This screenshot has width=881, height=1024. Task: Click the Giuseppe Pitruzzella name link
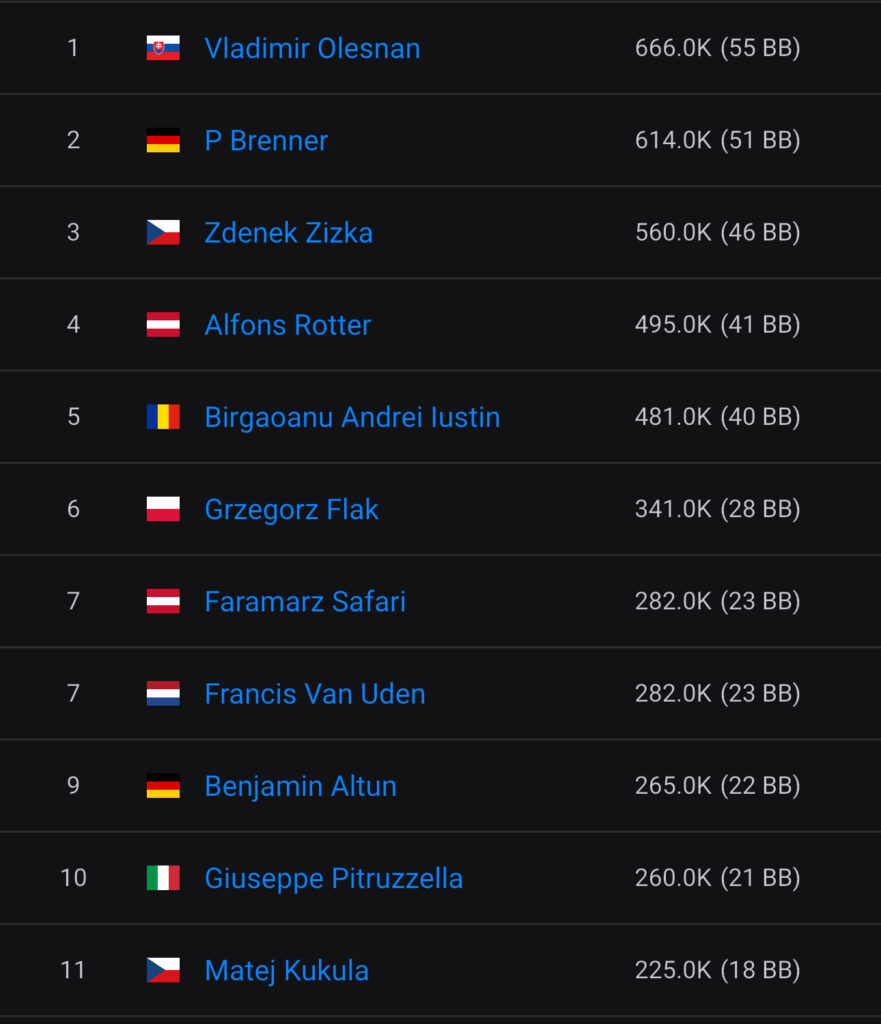pyautogui.click(x=333, y=879)
